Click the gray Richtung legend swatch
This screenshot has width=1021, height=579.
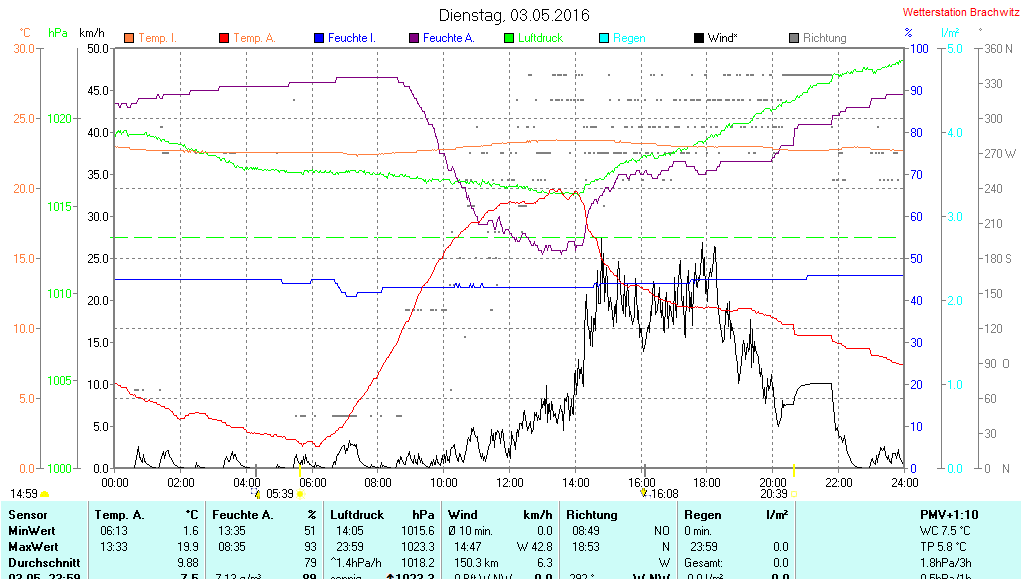793,39
